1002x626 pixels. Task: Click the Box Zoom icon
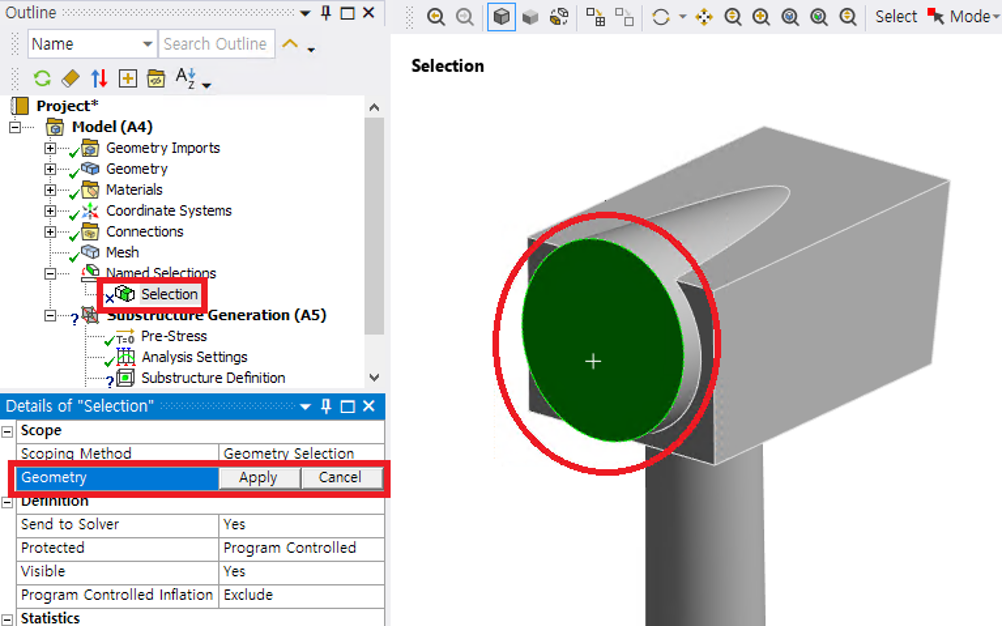tap(761, 17)
